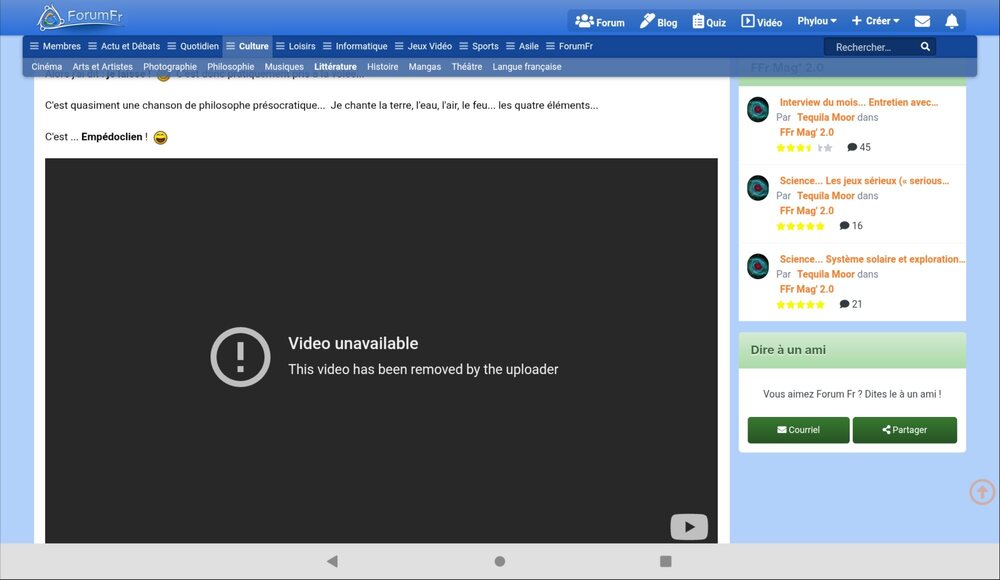Click the ForumFr logo
Image resolution: width=1000 pixels, height=580 pixels.
coord(80,16)
